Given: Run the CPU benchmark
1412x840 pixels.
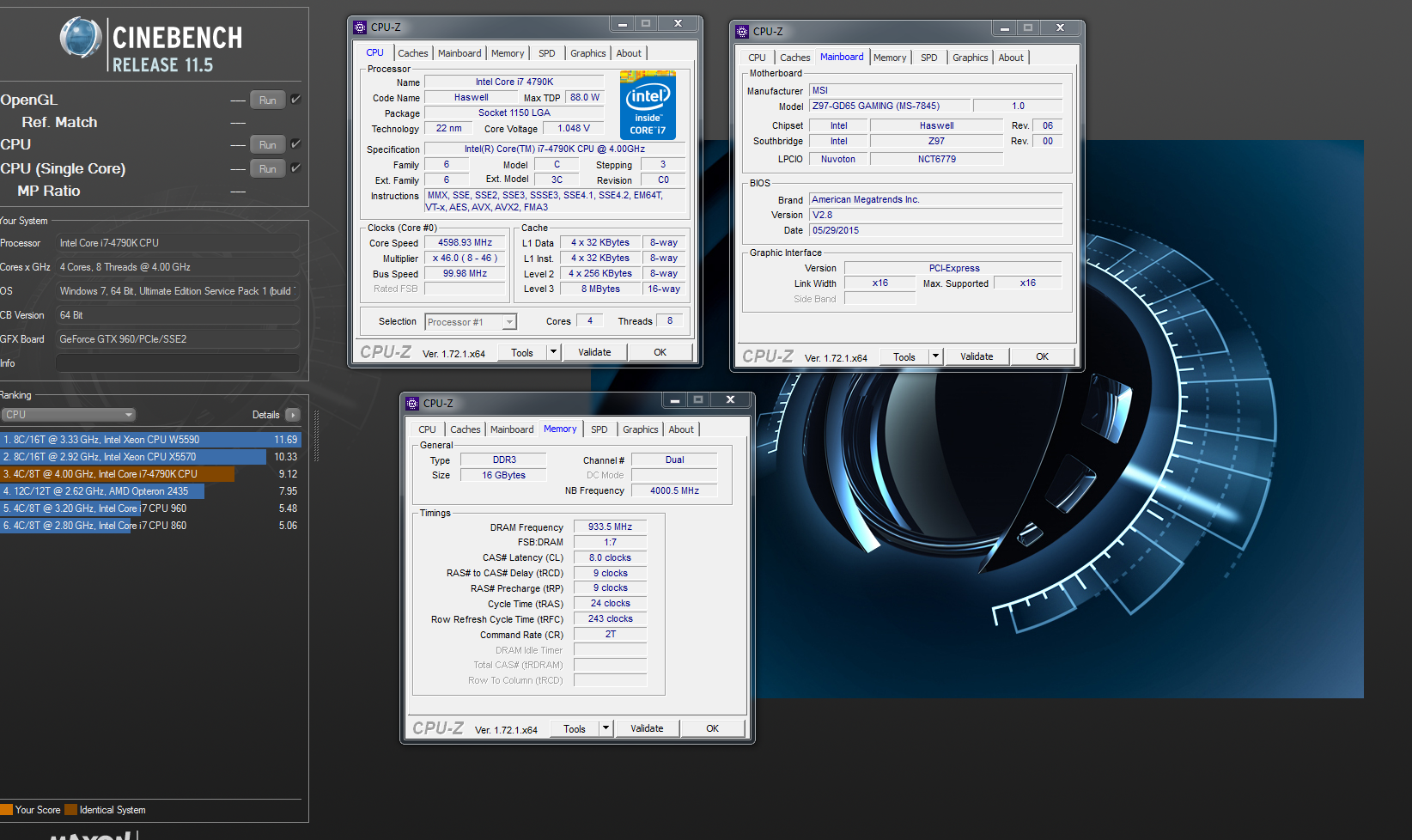Looking at the screenshot, I should 268,144.
